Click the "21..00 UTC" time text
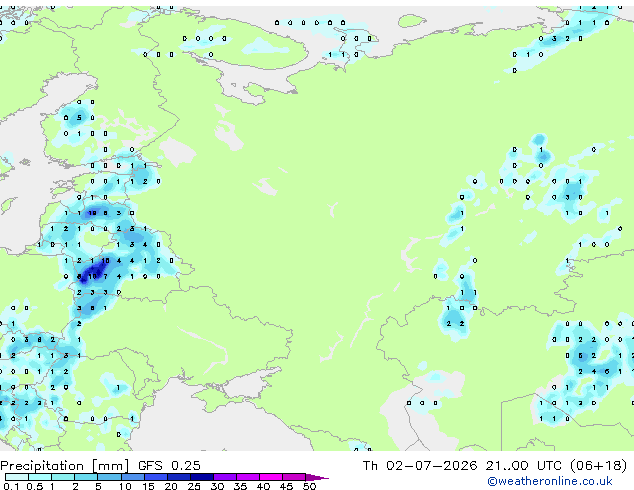This screenshot has height=490, width=634. tap(523, 466)
